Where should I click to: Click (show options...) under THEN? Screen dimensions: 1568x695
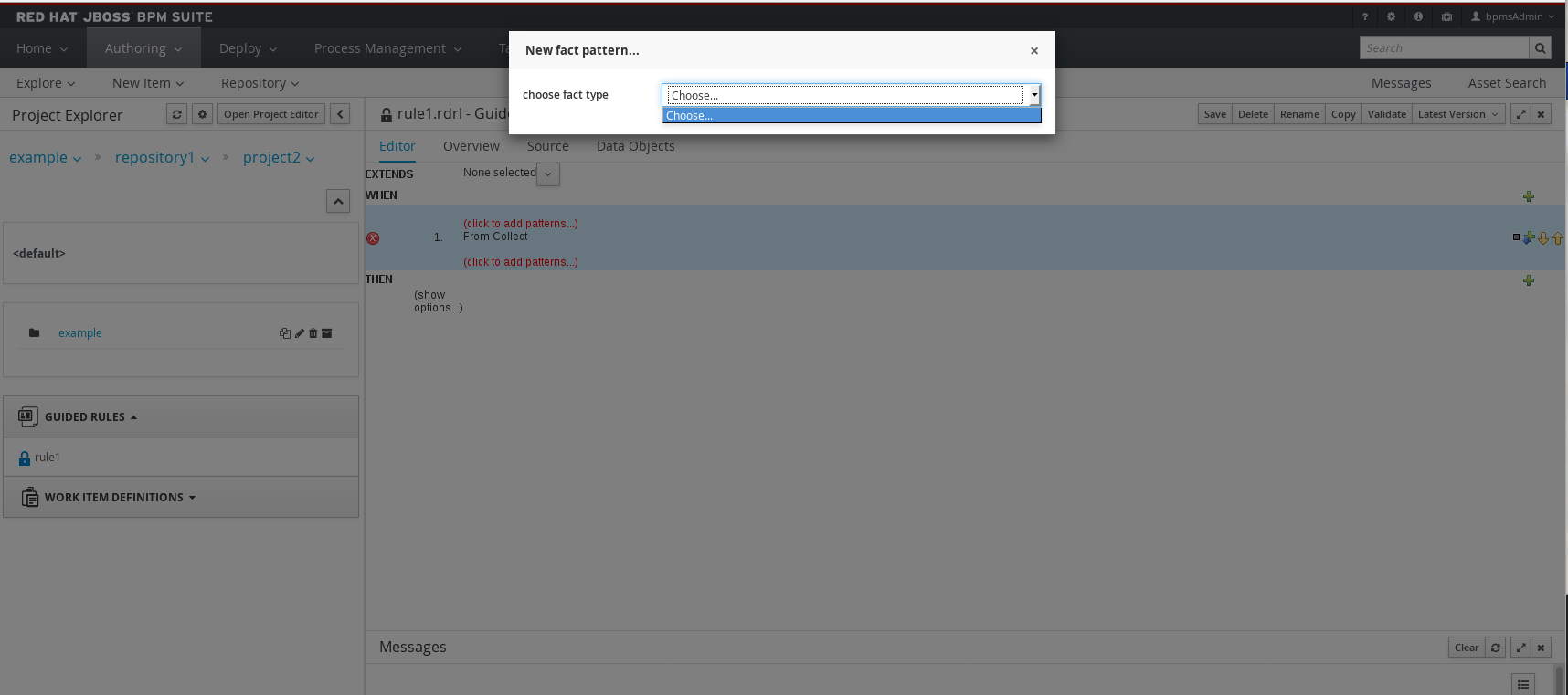tap(439, 301)
